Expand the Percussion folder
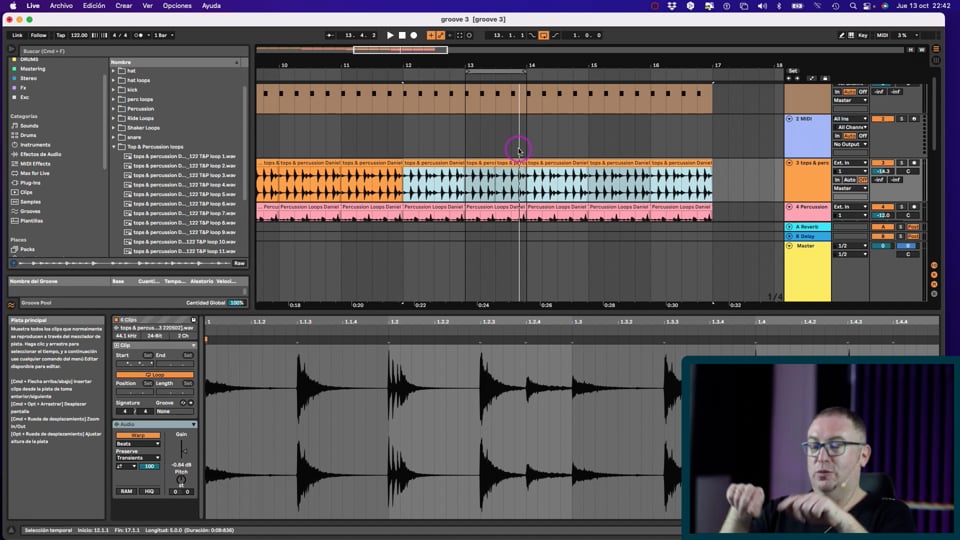Image resolution: width=960 pixels, height=540 pixels. pyautogui.click(x=114, y=109)
